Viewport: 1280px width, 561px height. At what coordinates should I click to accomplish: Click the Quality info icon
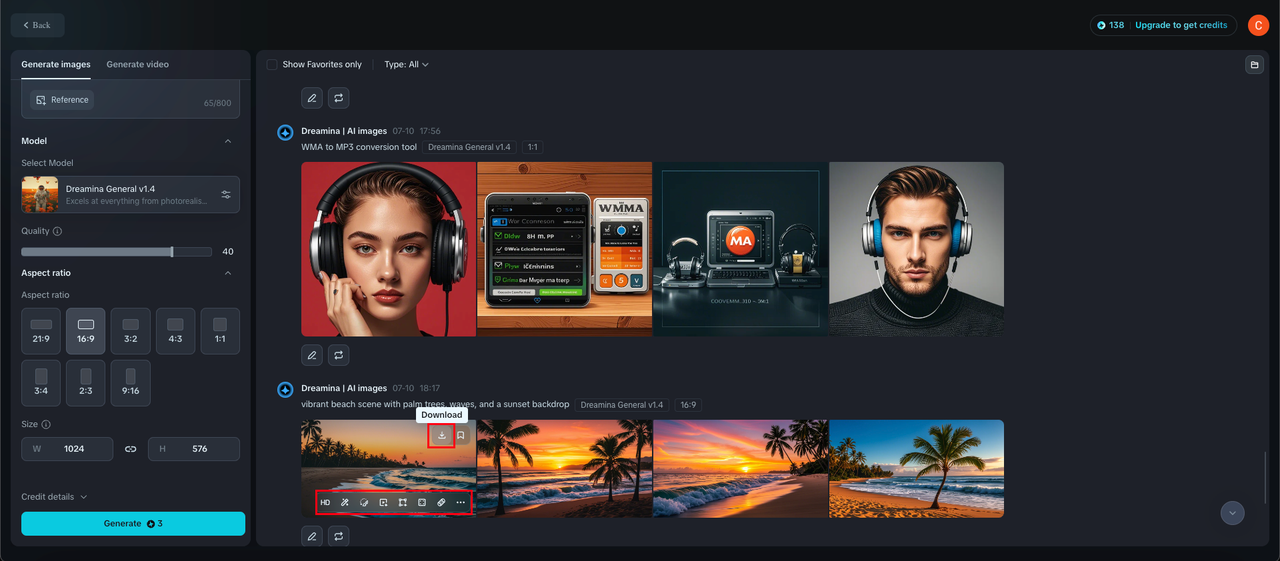(57, 231)
